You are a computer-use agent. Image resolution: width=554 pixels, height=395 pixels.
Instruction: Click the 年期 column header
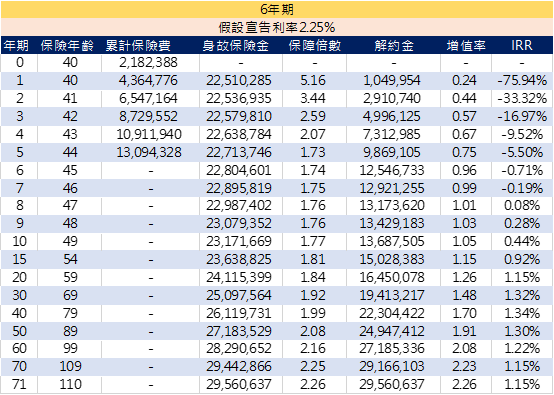(x=16, y=46)
